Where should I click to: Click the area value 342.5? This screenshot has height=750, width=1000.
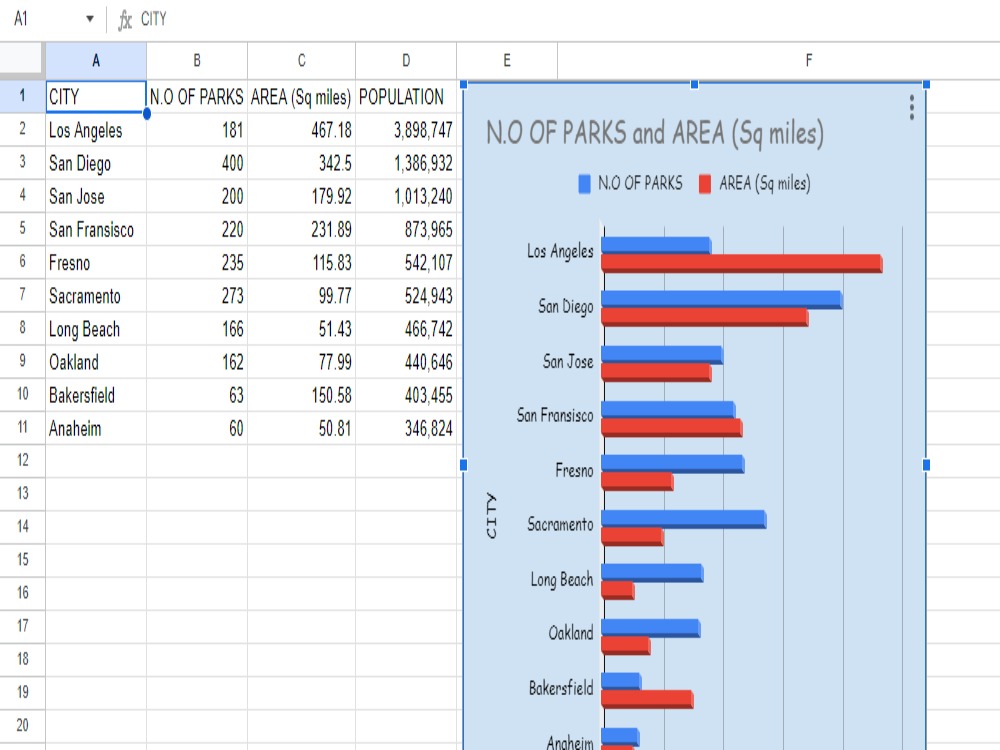click(x=302, y=163)
